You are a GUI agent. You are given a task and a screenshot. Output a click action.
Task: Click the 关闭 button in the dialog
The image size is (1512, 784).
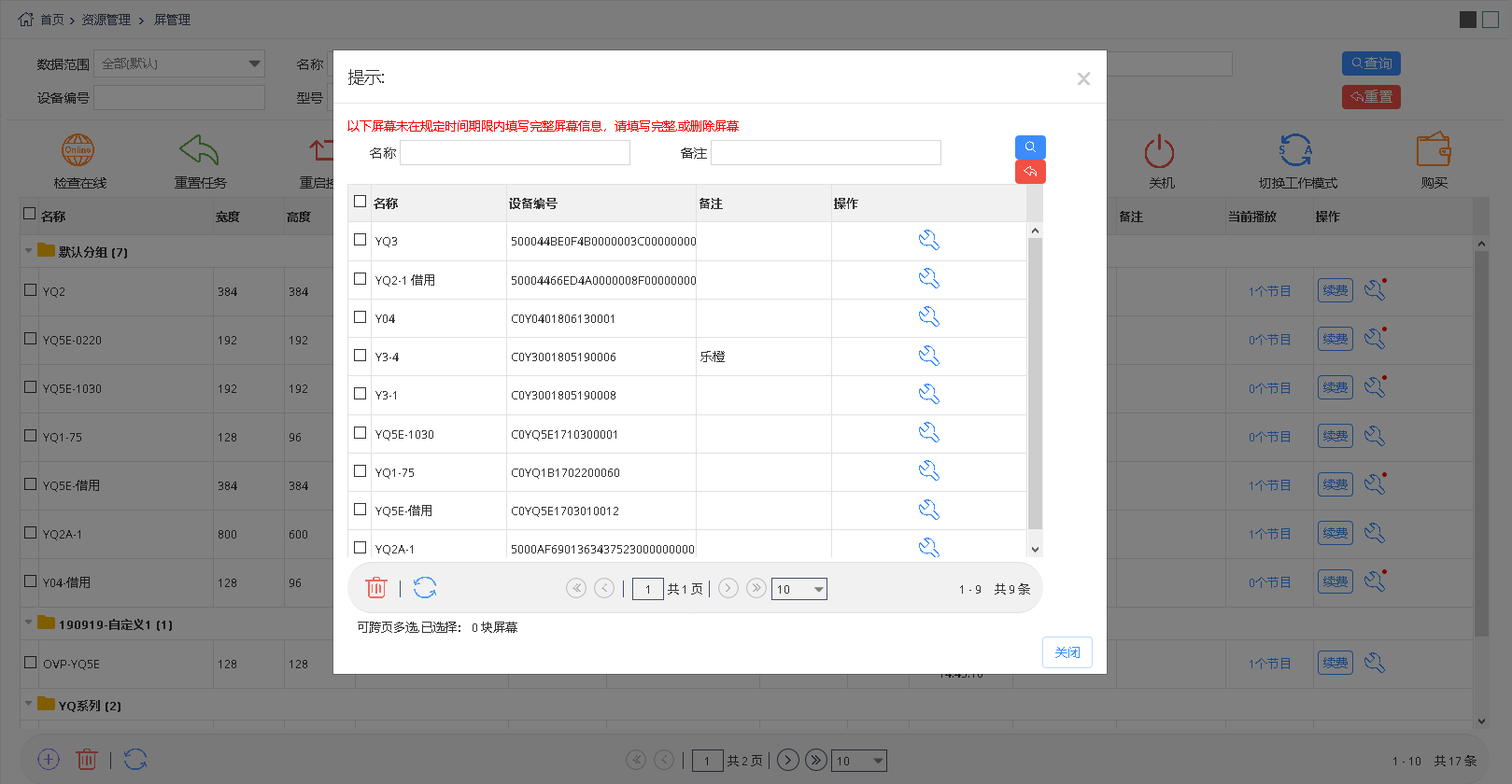click(x=1067, y=652)
